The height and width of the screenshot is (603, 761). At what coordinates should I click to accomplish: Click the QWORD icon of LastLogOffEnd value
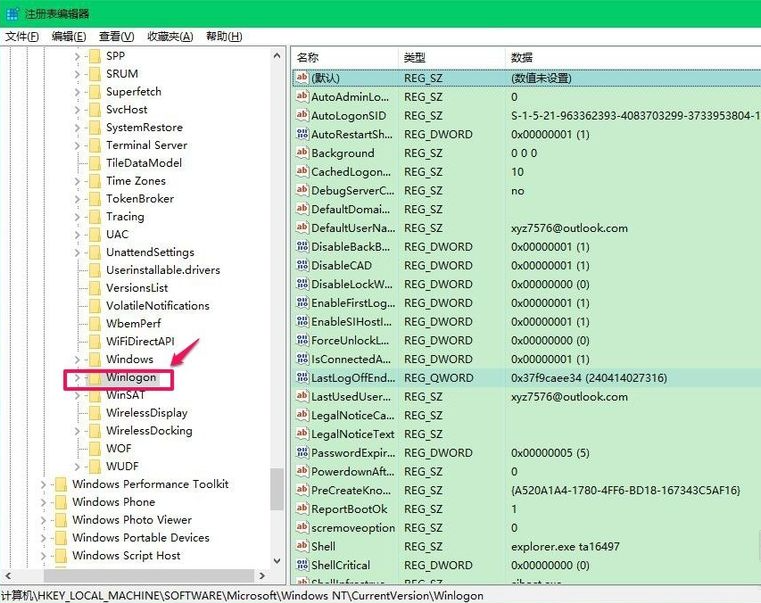[302, 377]
